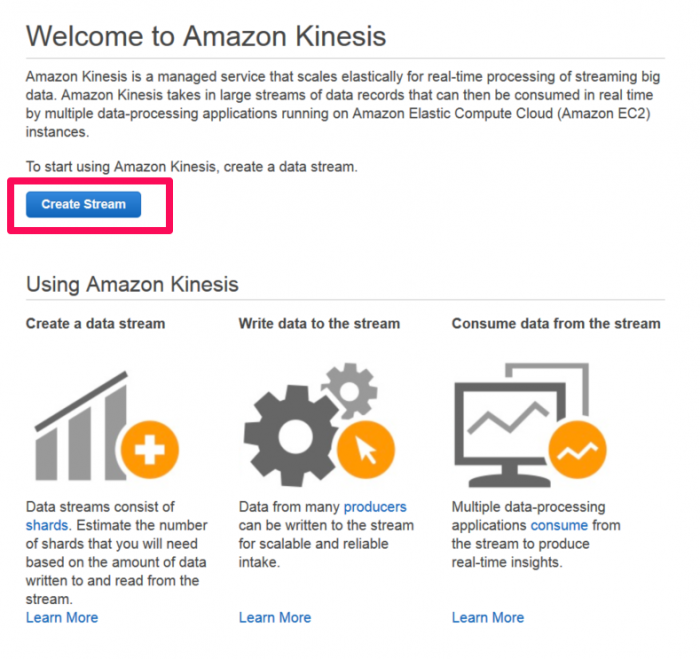Click the Welcome to Amazon Kinesis heading
Viewport: 700px width, 659px height.
(206, 36)
